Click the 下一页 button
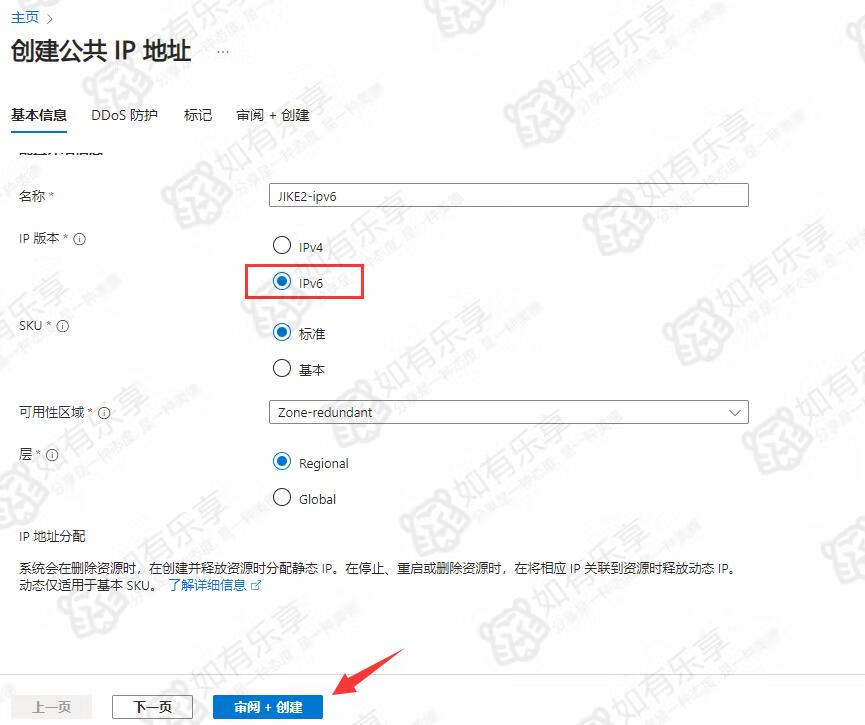The image size is (865, 725). [x=152, y=707]
